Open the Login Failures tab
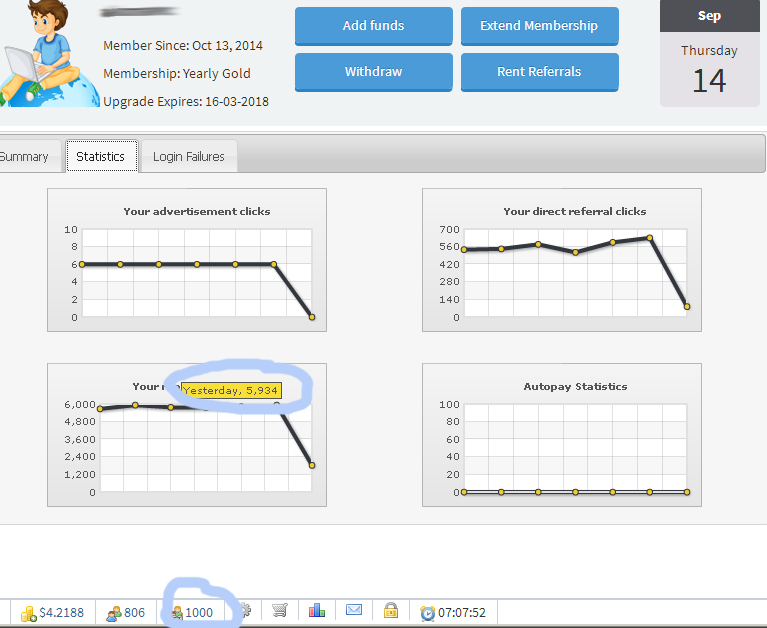This screenshot has height=628, width=767. click(189, 157)
